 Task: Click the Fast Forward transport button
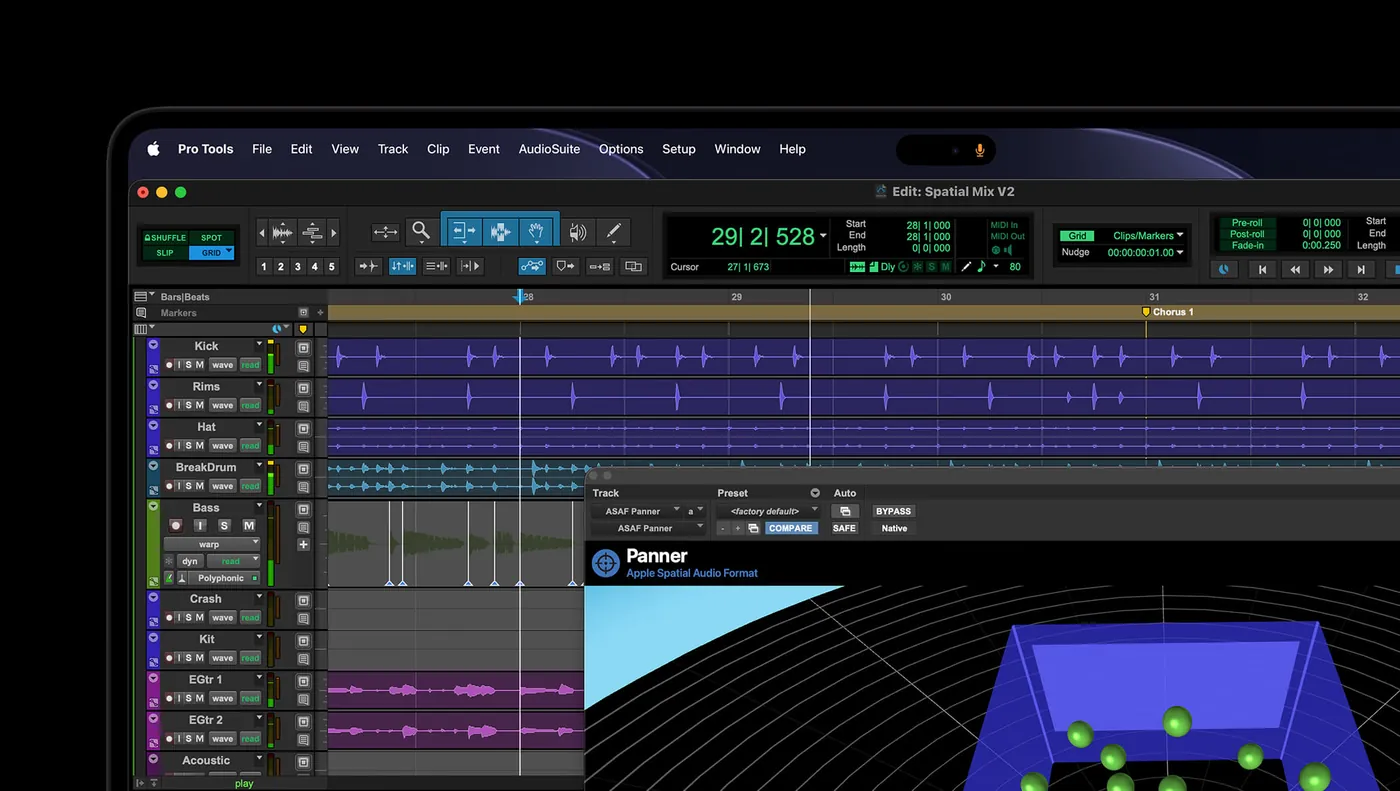click(x=1328, y=269)
